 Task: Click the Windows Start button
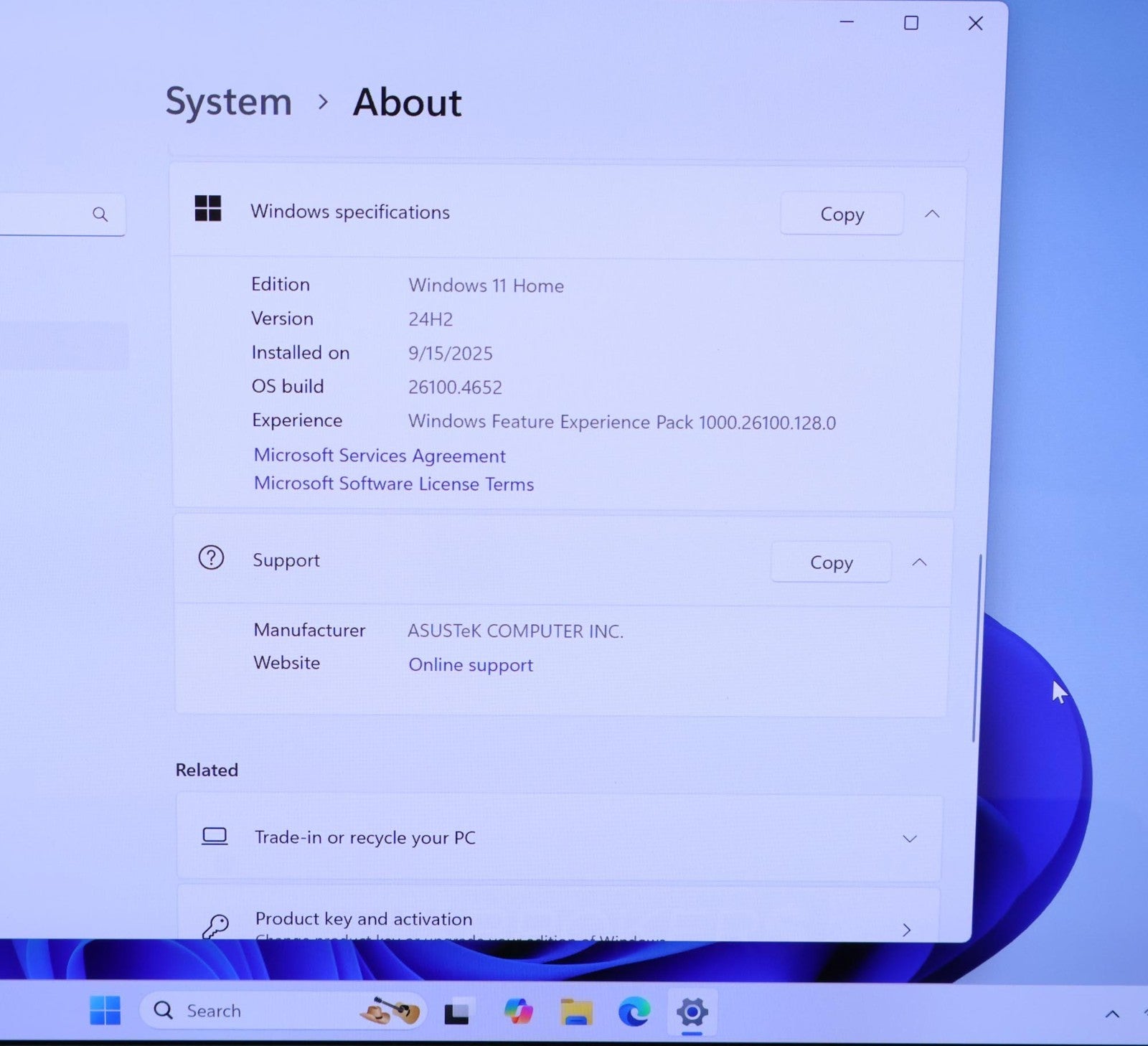click(x=105, y=1010)
